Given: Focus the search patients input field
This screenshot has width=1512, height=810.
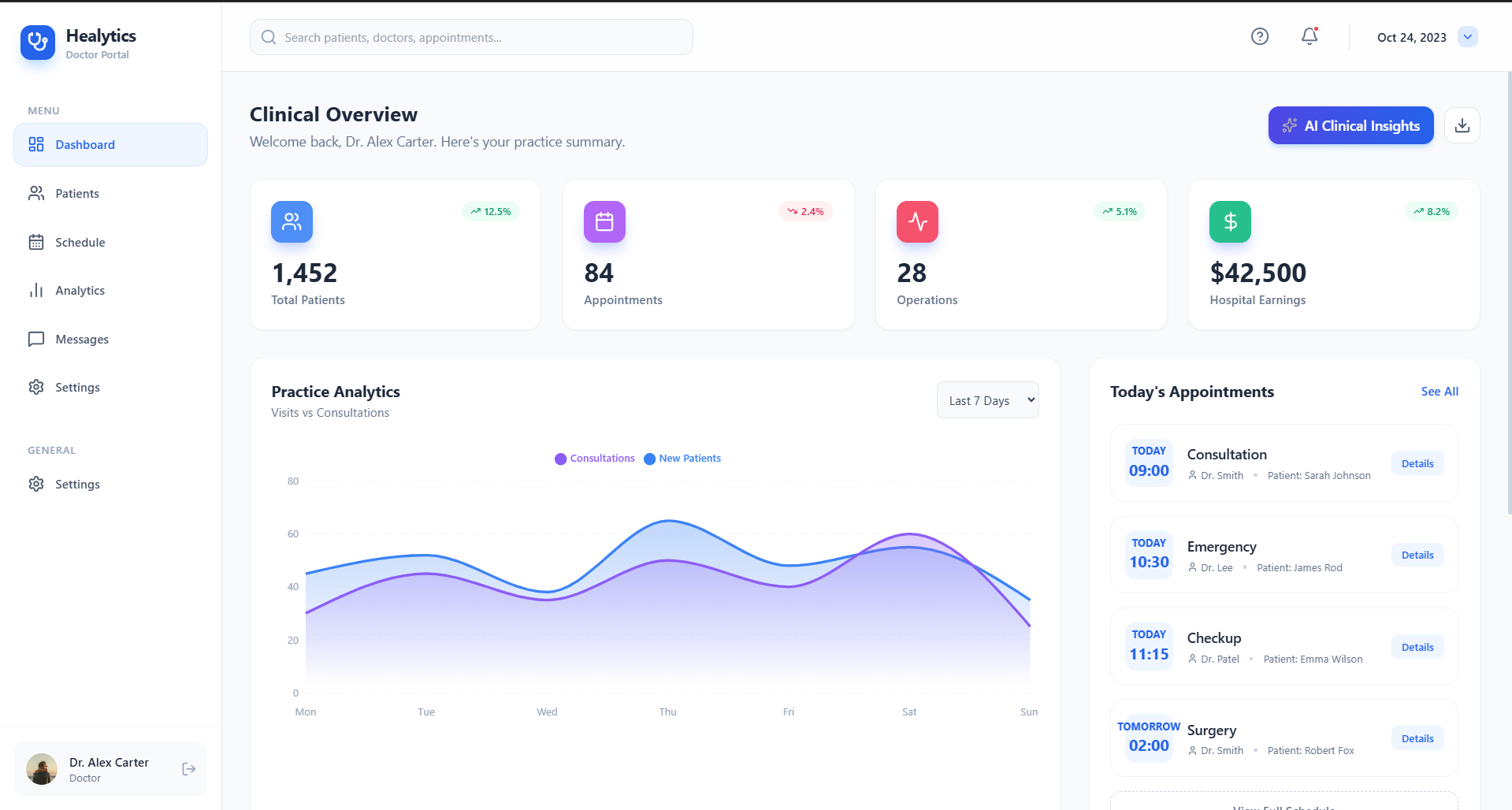Looking at the screenshot, I should point(471,37).
